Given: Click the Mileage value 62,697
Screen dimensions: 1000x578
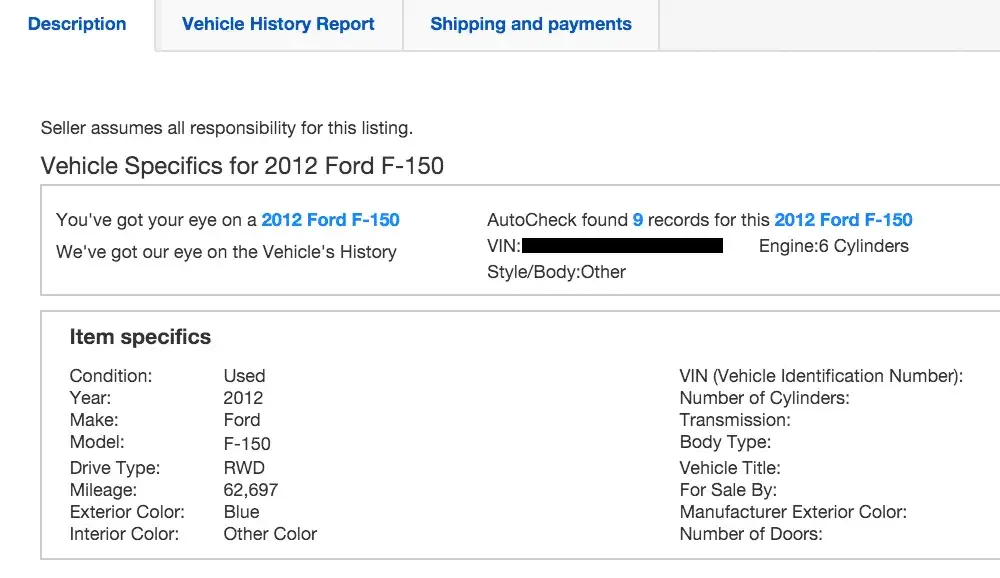Looking at the screenshot, I should [x=250, y=489].
